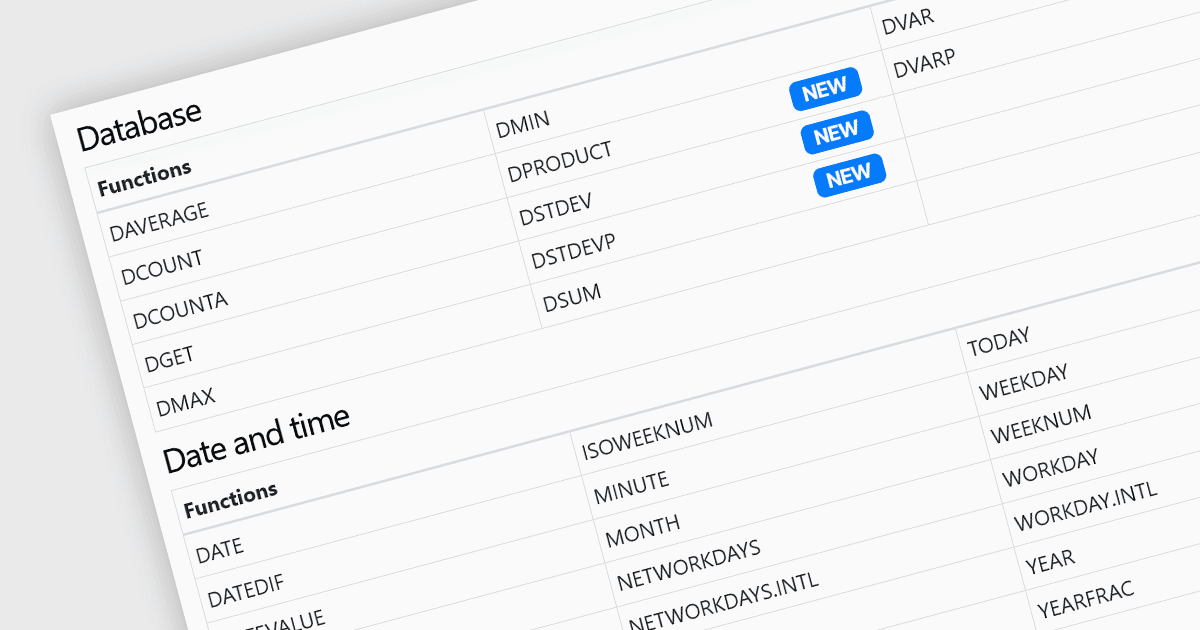1200x630 pixels.
Task: Select the DAVERAGE function cell
Action: (x=159, y=221)
